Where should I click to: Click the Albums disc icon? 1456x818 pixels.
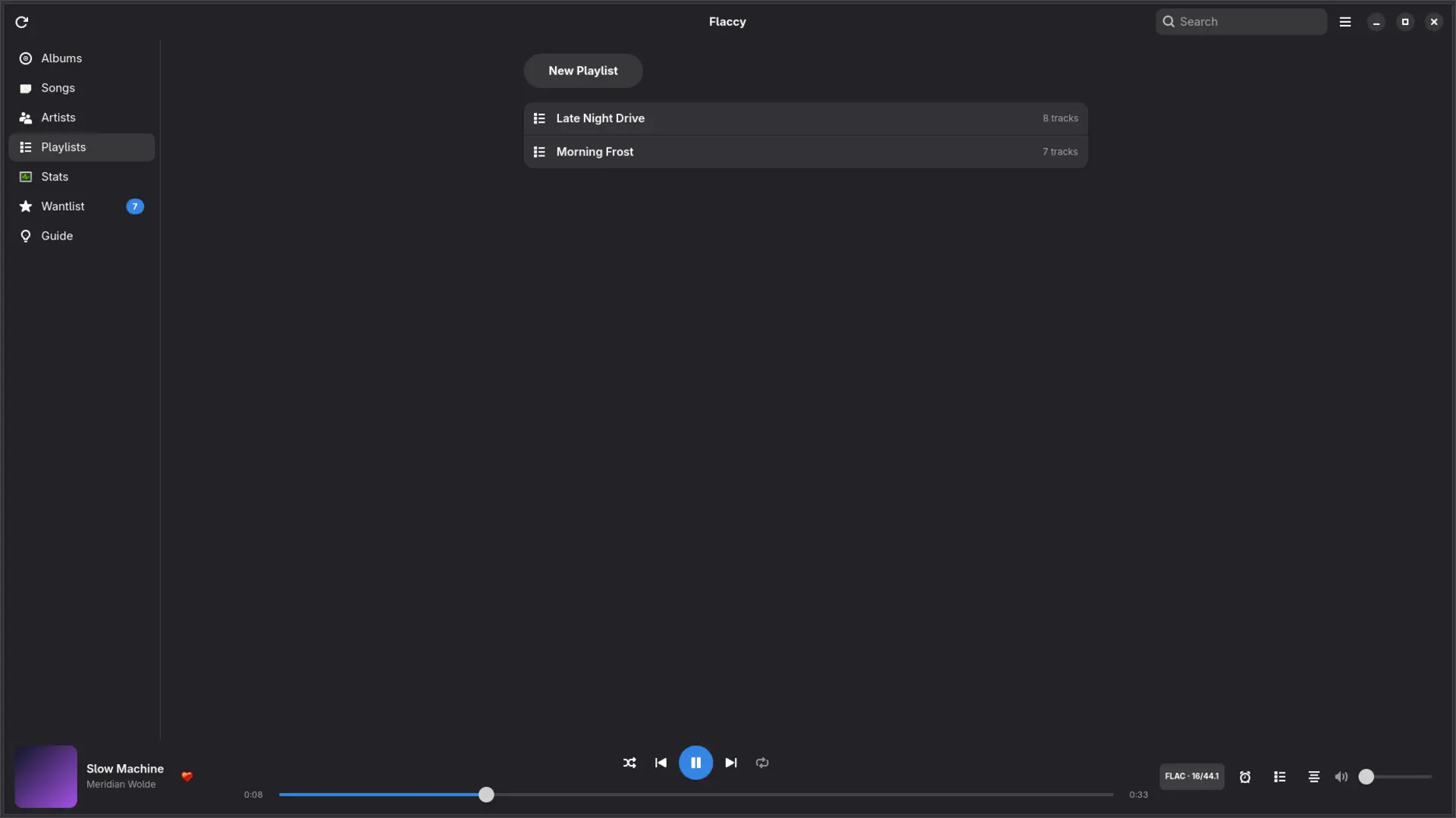(x=26, y=58)
